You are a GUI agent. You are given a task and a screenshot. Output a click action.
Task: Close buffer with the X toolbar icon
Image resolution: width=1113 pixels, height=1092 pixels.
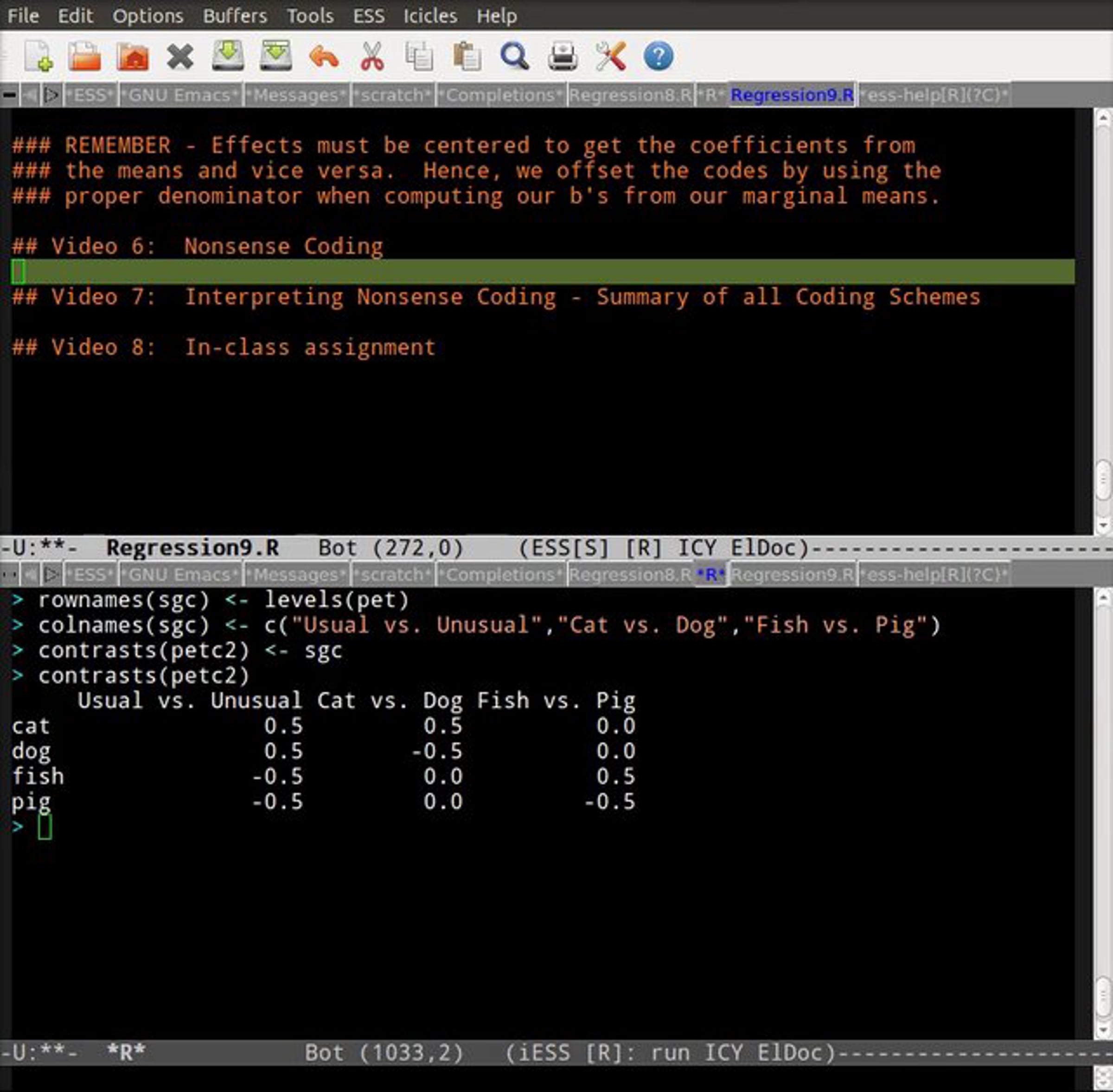[x=180, y=57]
